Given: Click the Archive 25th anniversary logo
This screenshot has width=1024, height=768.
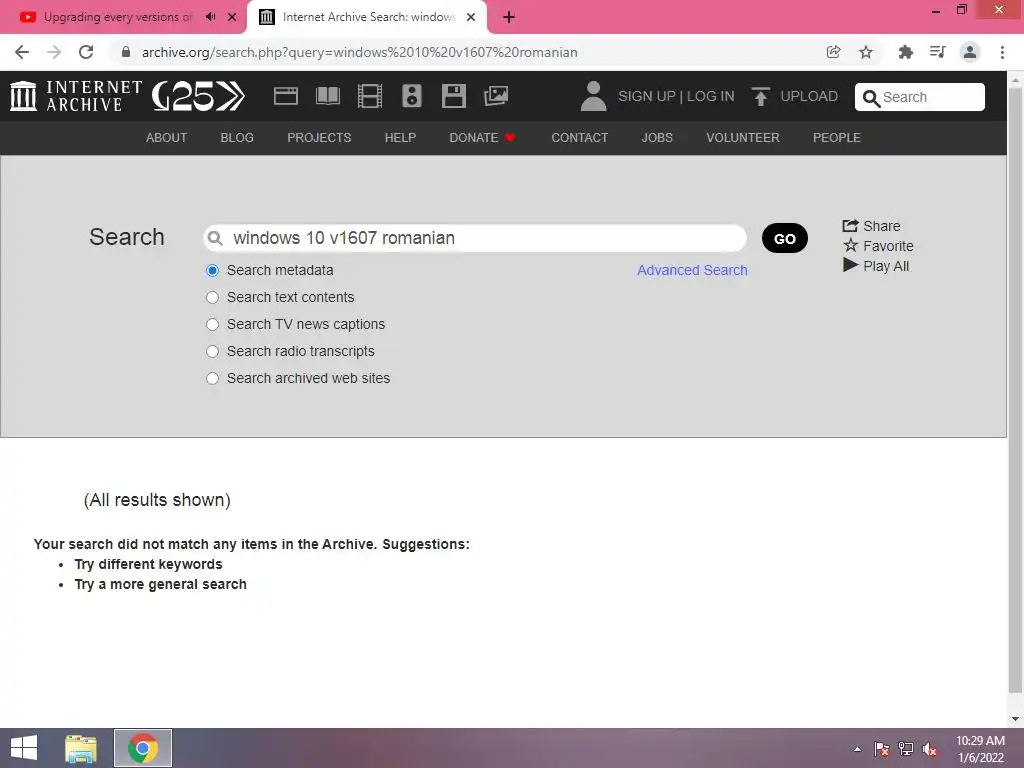Looking at the screenshot, I should [198, 96].
